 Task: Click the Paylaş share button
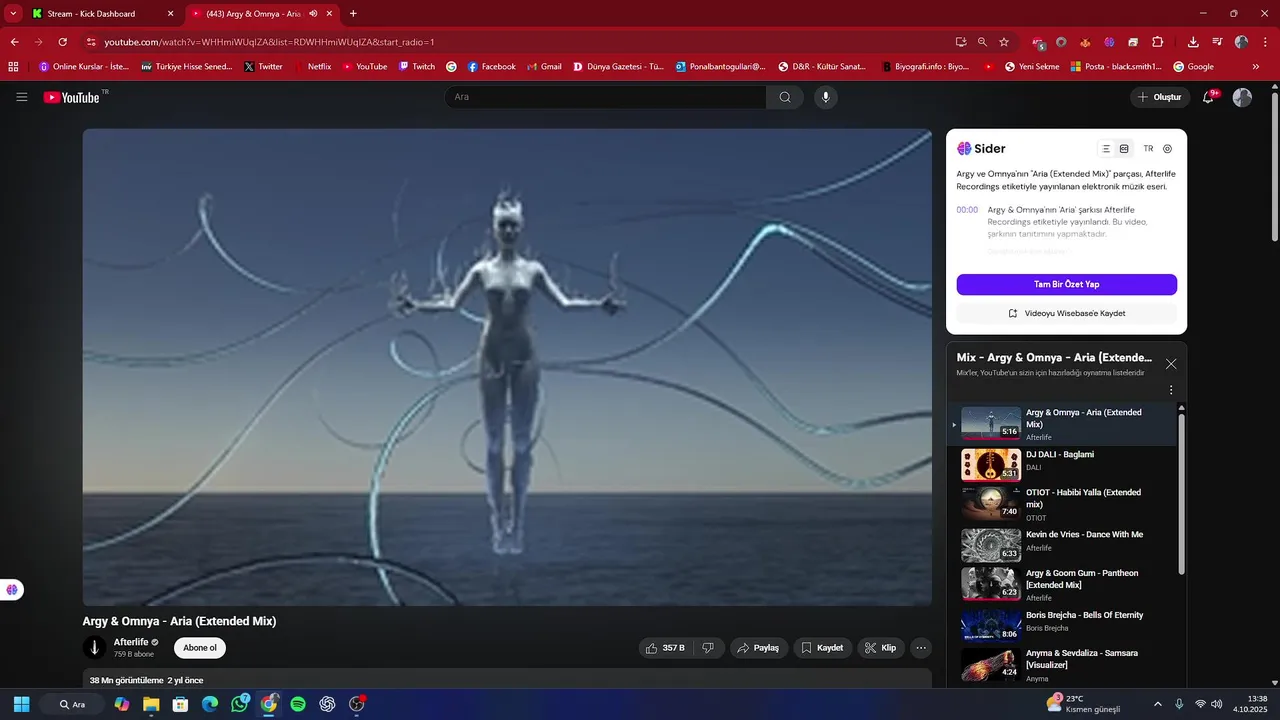tap(758, 648)
